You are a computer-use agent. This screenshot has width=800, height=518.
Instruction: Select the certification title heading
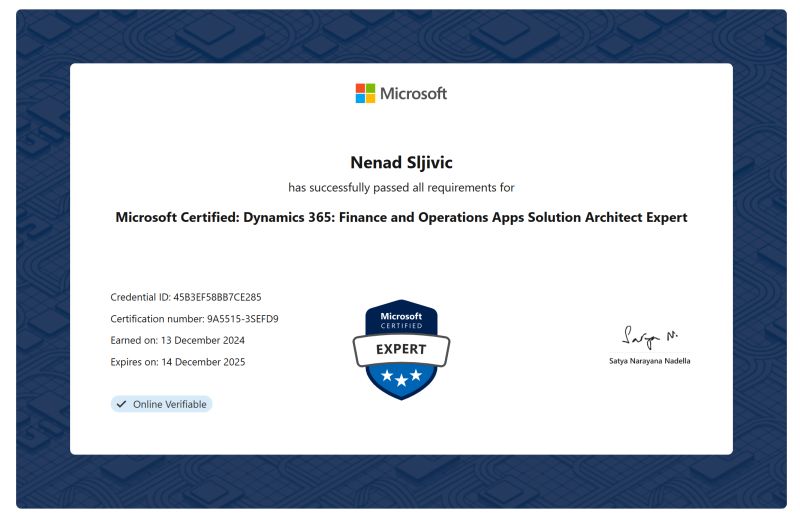(402, 217)
